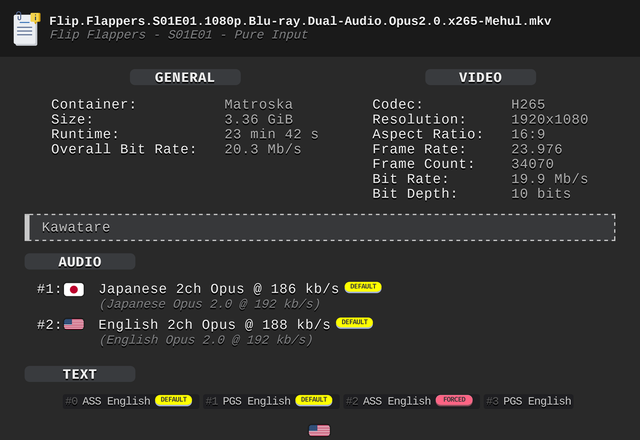This screenshot has height=440, width=640.
Task: Click the subtitle 'Flip Flappers - S01E01 - Pure Input'
Action: (178, 35)
